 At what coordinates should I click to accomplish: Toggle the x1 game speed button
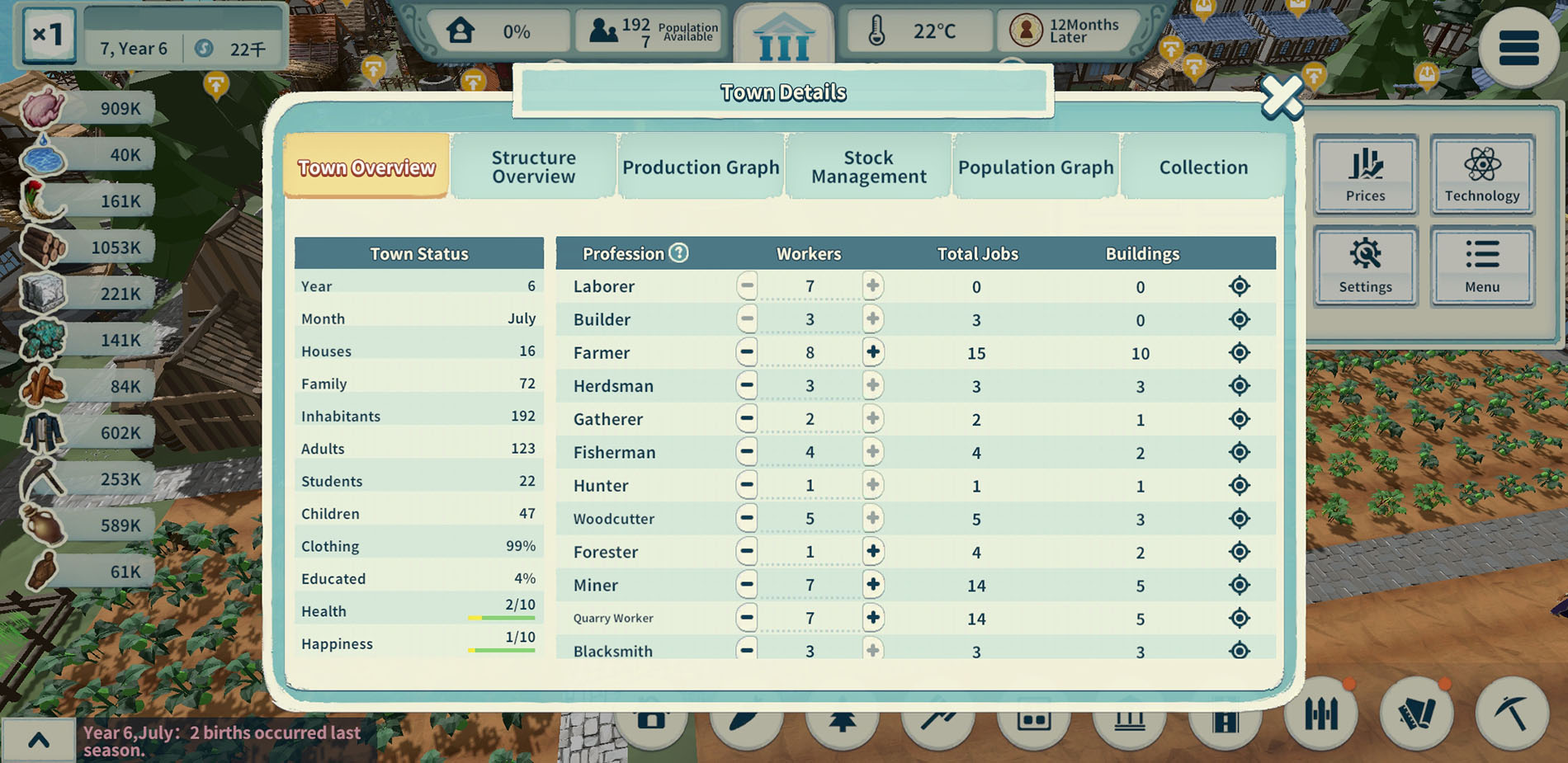coord(48,35)
